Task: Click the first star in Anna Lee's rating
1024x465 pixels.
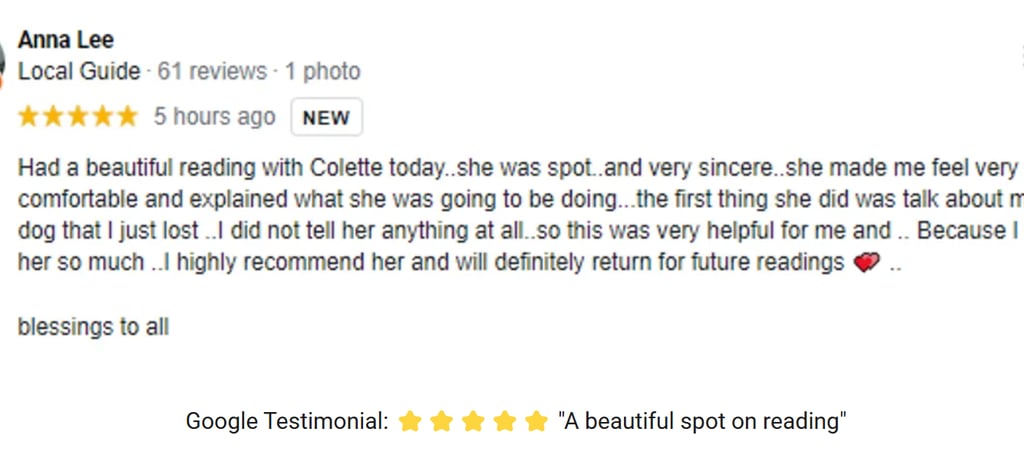Action: pos(28,117)
